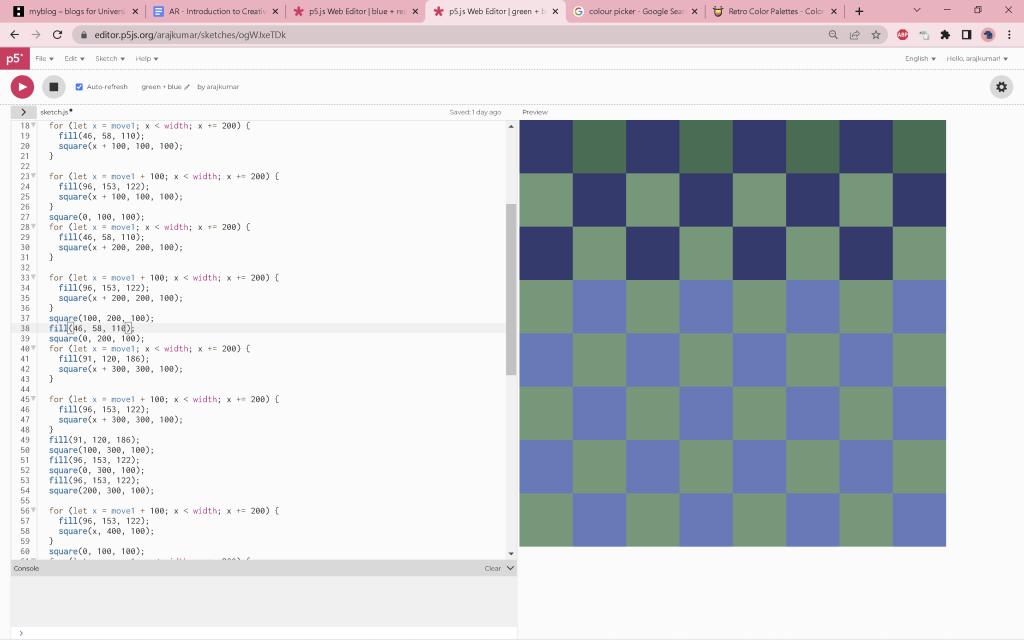
Task: Fold code at line 28
Action: click(x=33, y=227)
